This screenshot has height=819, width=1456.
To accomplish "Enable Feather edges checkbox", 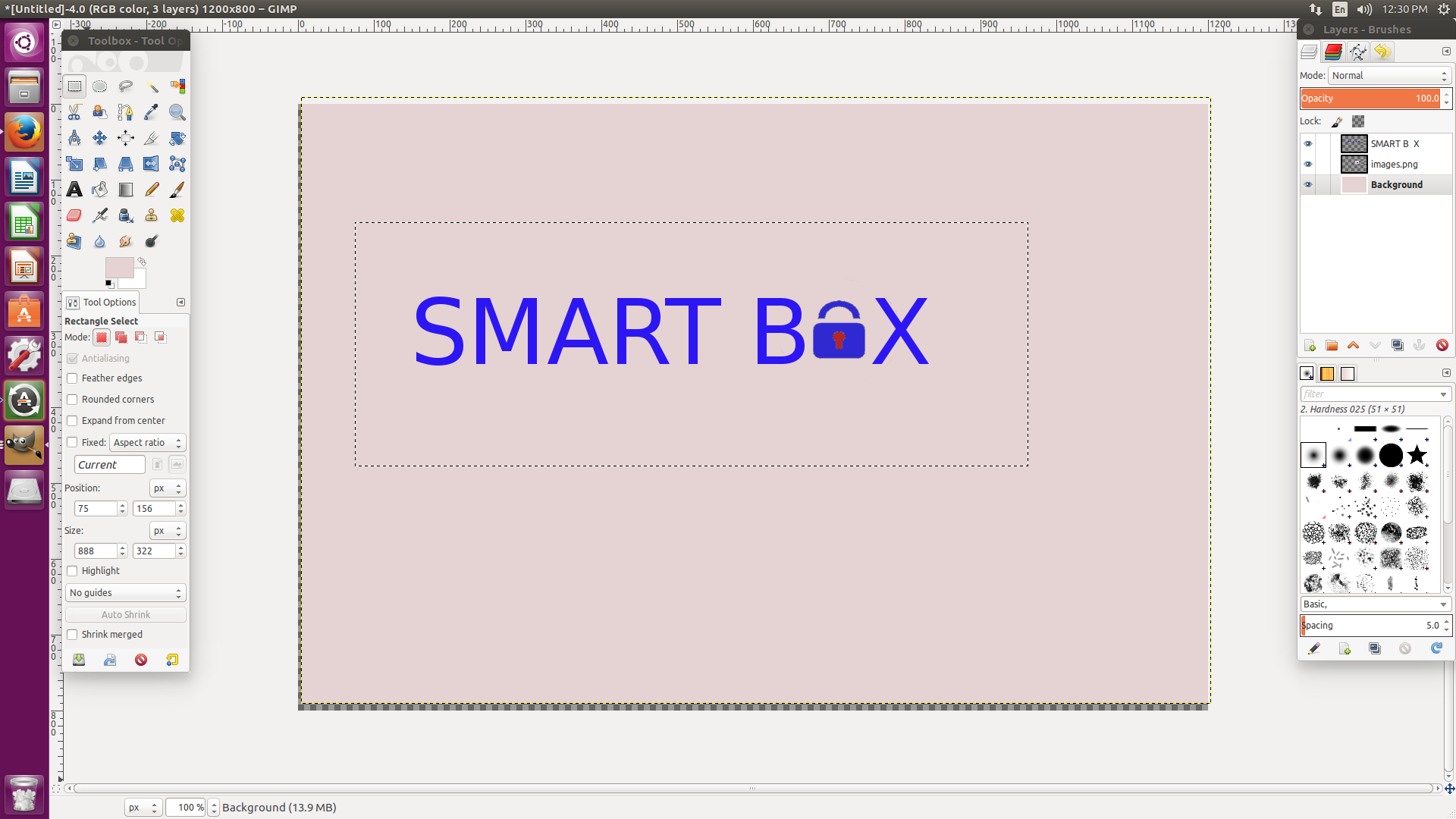I will (73, 378).
